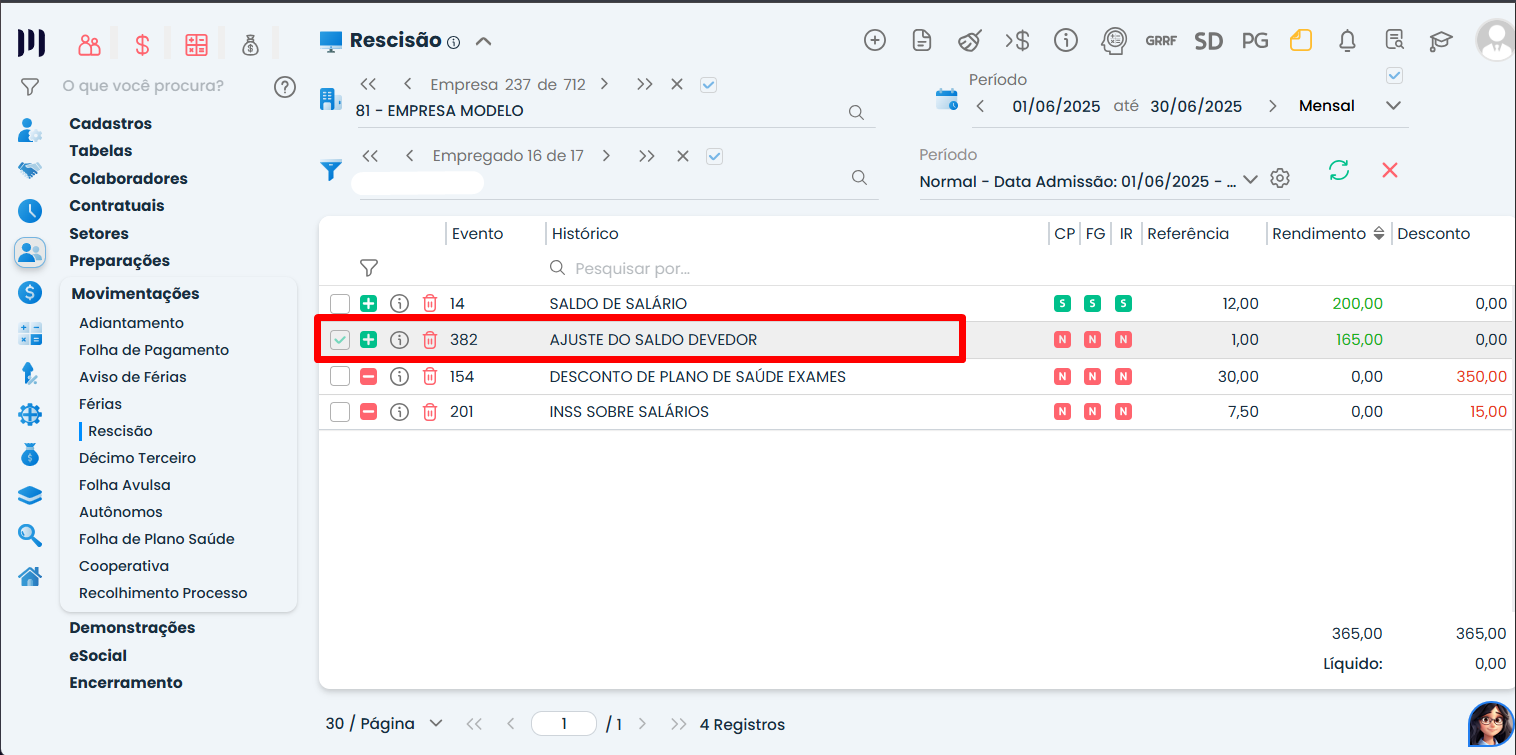The height and width of the screenshot is (755, 1516).
Task: Click the green refresh icon
Action: click(x=1339, y=170)
